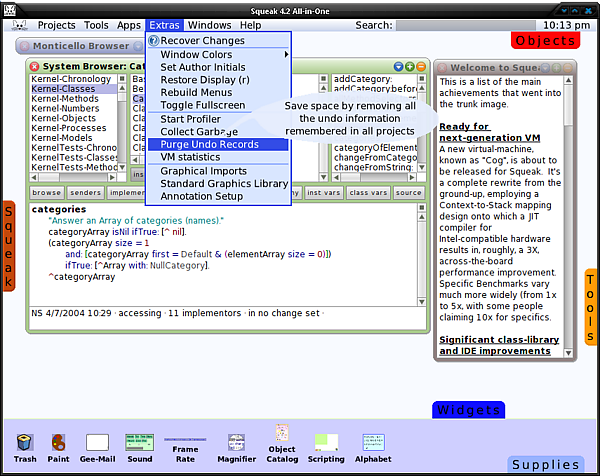
Task: Choose Recover Changes from Extras menu
Action: click(x=218, y=41)
